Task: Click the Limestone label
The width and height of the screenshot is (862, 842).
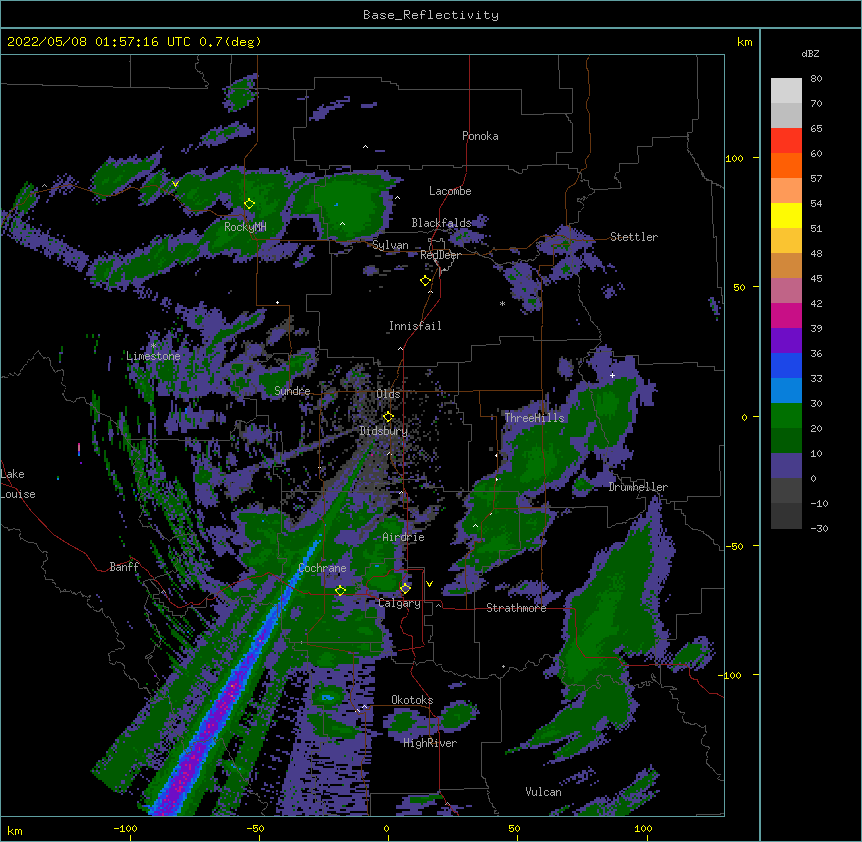Action: pyautogui.click(x=153, y=356)
